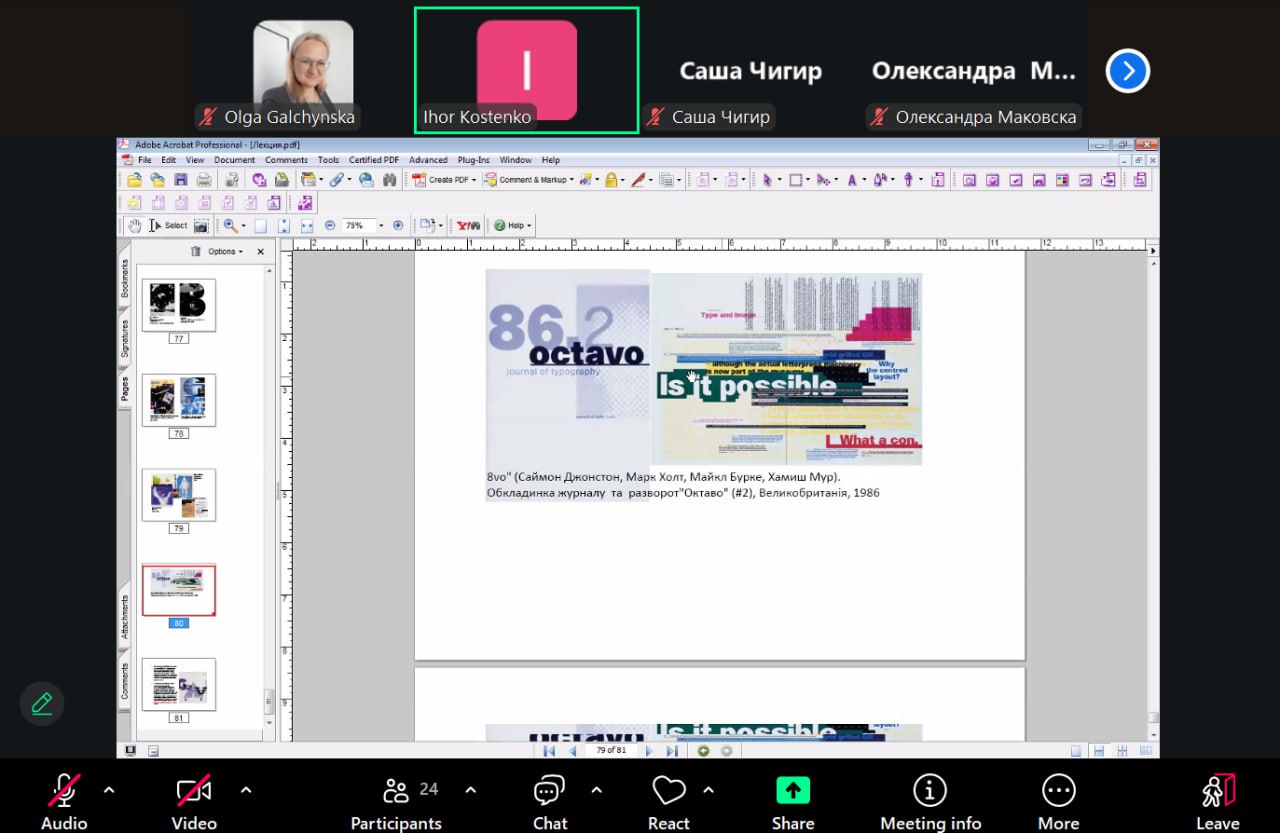This screenshot has width=1280, height=833.
Task: Go to the next page arrow
Action: tap(649, 751)
